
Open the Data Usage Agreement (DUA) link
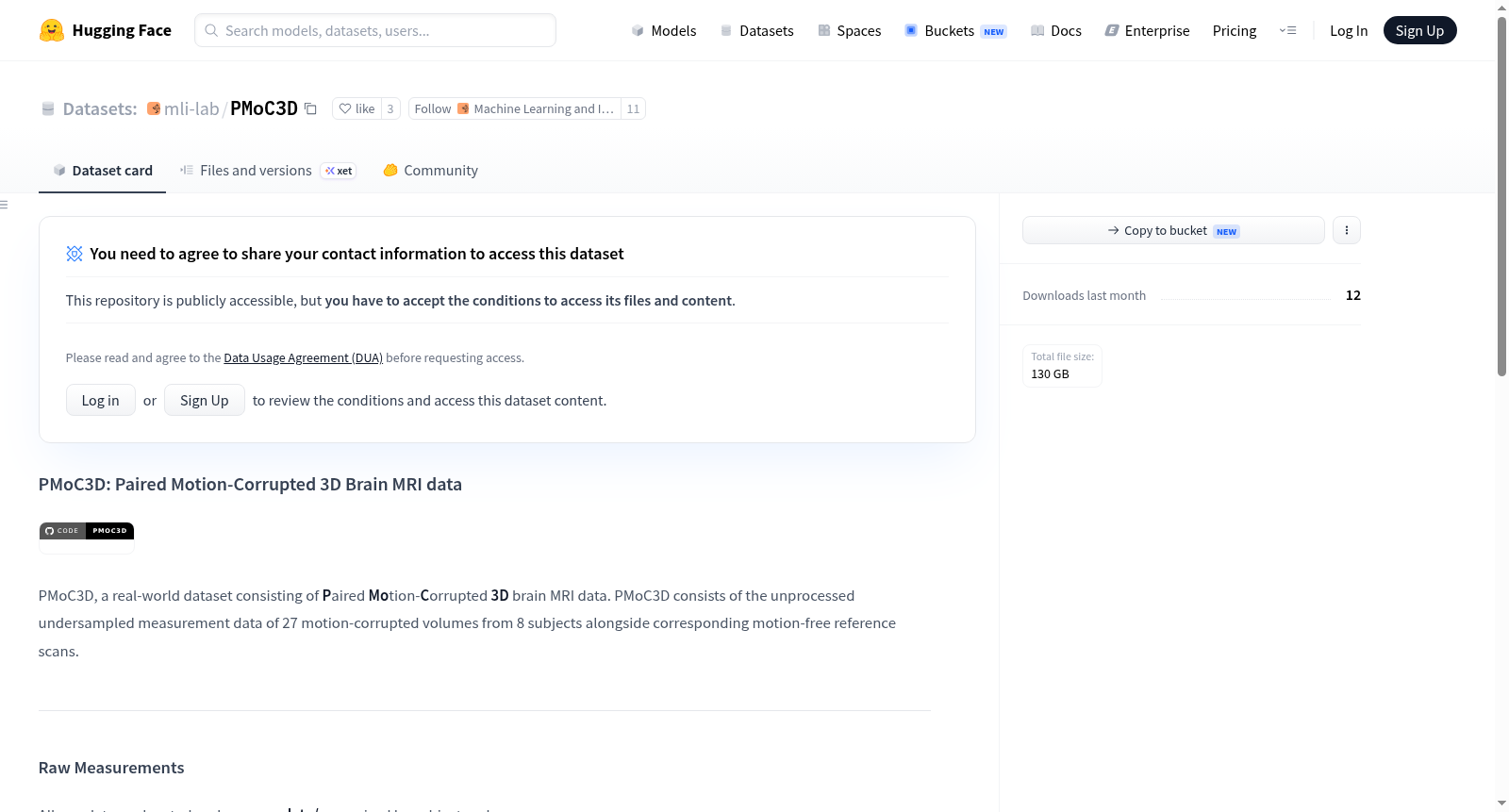coord(303,358)
